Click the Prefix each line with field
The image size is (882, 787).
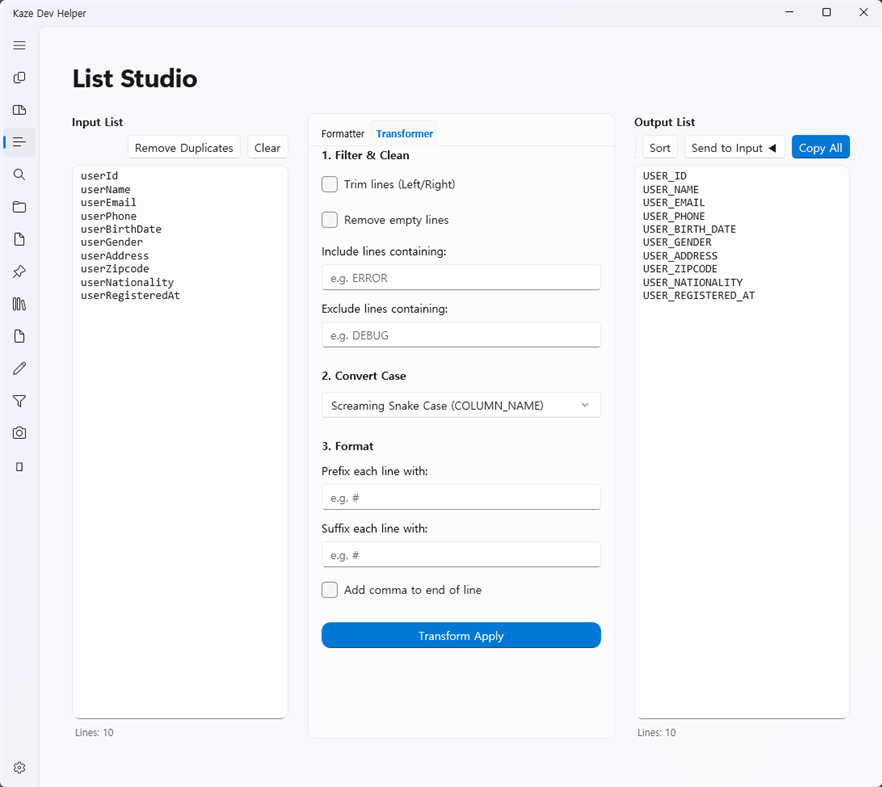click(461, 497)
